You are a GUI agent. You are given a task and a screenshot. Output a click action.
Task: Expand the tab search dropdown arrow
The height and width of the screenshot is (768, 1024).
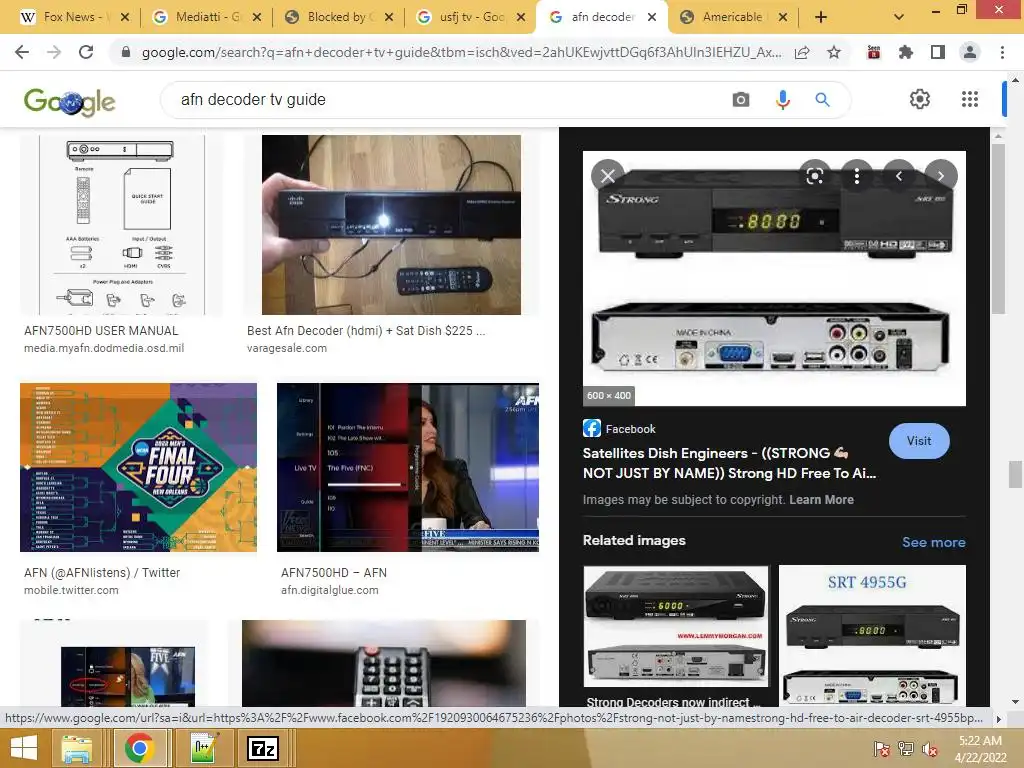coord(899,17)
